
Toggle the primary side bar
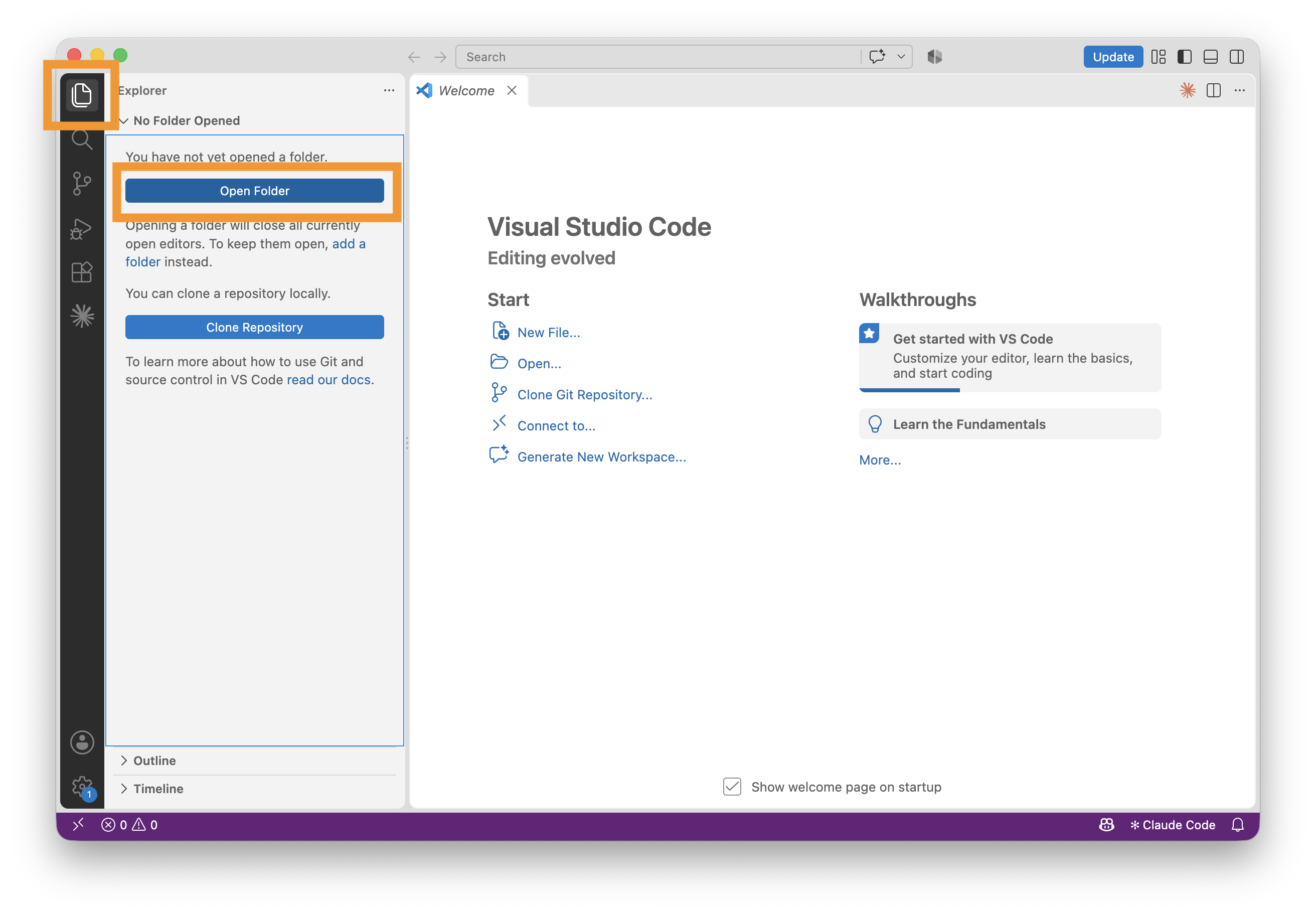click(x=1184, y=57)
